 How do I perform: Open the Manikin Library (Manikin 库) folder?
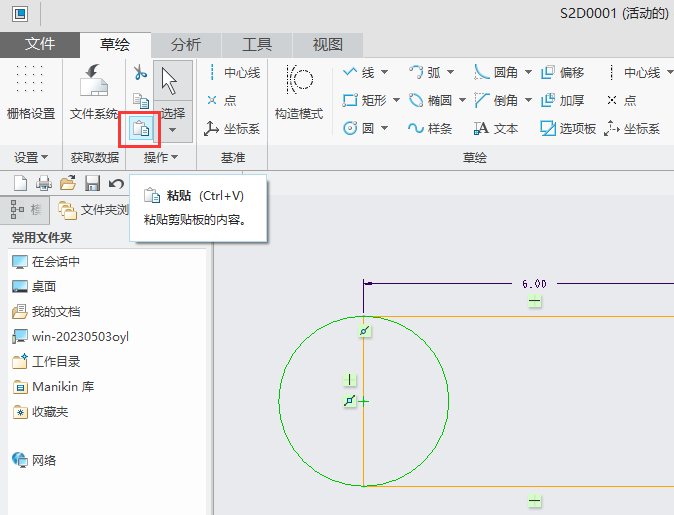point(53,387)
